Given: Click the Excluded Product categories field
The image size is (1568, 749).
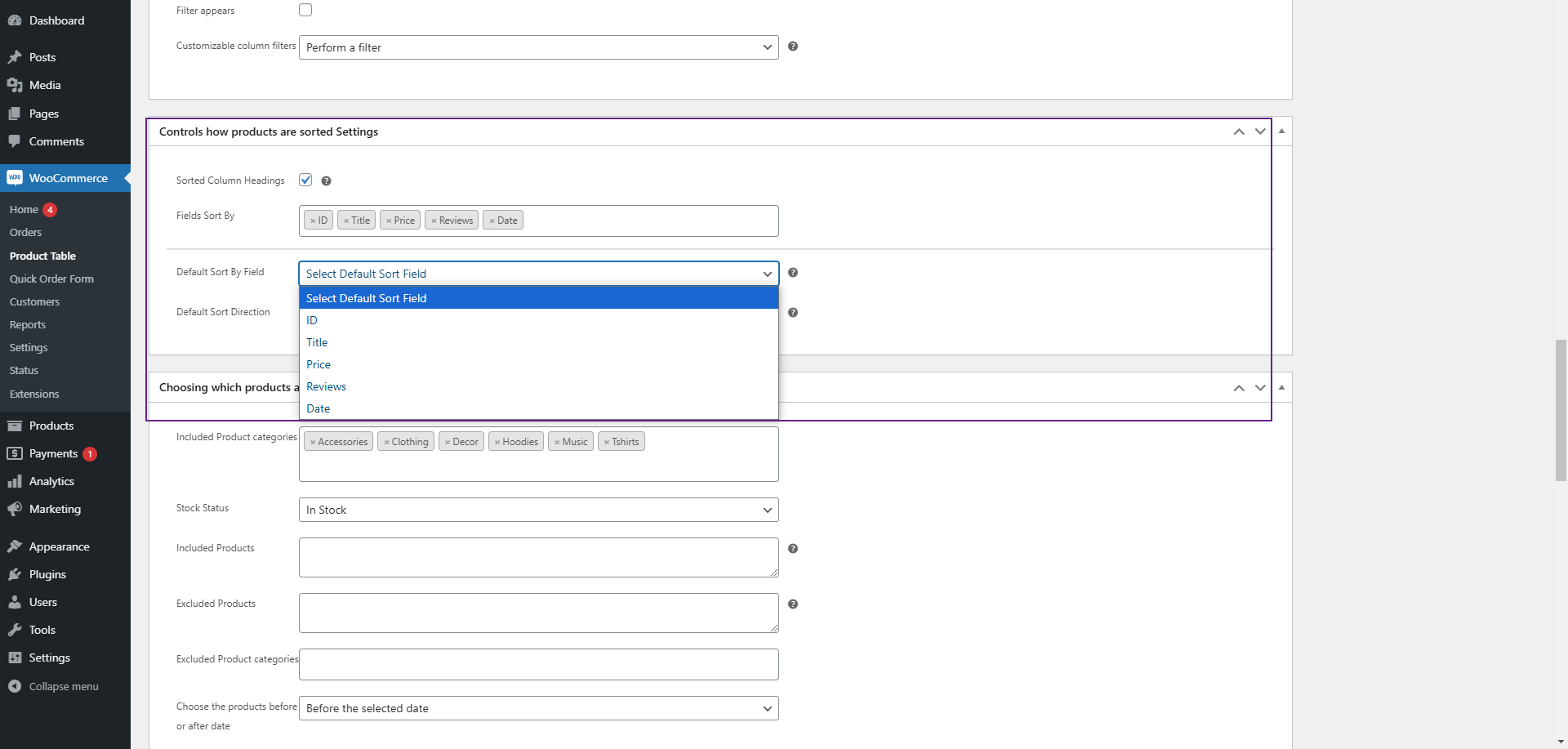Looking at the screenshot, I should coord(538,664).
